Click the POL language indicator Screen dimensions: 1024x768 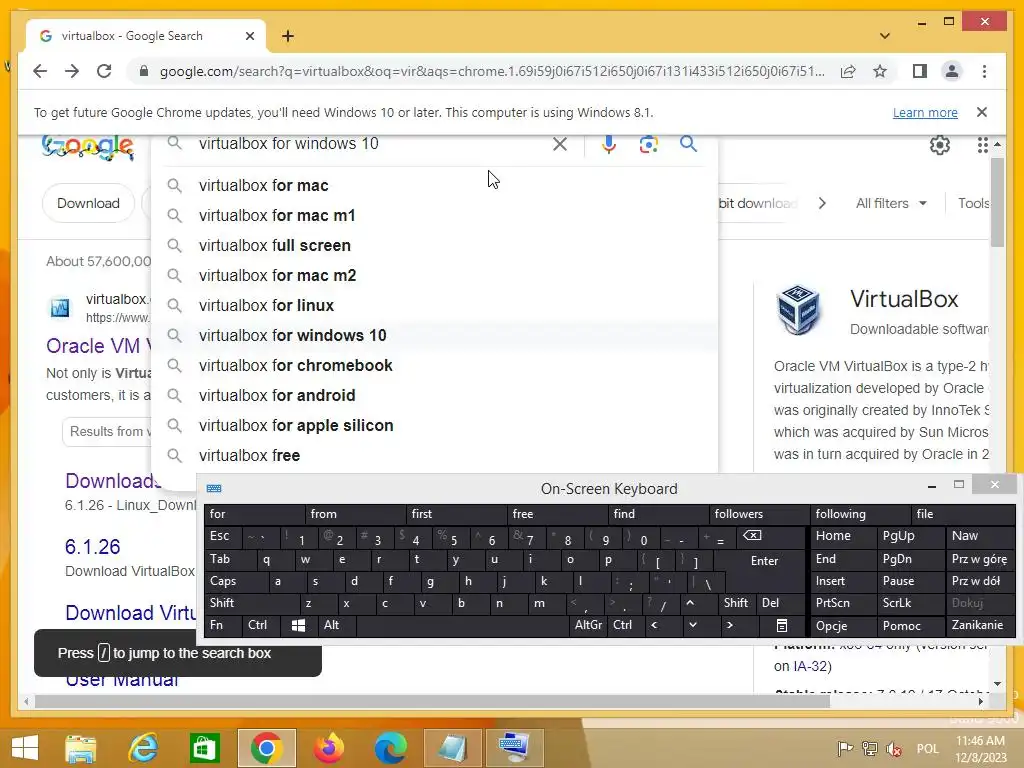coord(927,749)
